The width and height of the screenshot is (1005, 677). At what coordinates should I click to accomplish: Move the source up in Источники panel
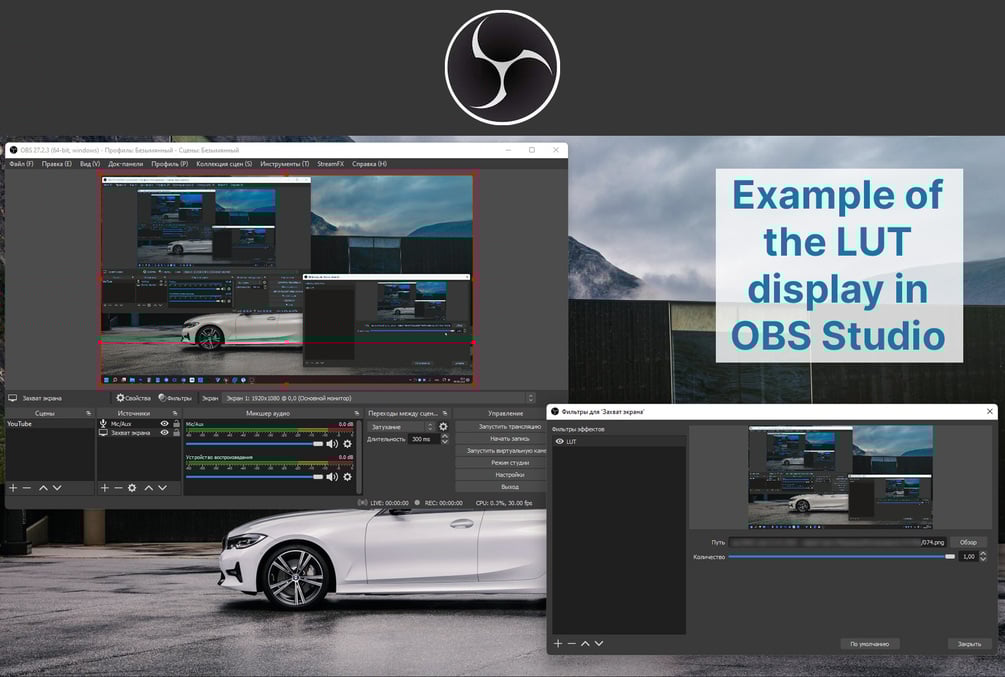tap(149, 488)
